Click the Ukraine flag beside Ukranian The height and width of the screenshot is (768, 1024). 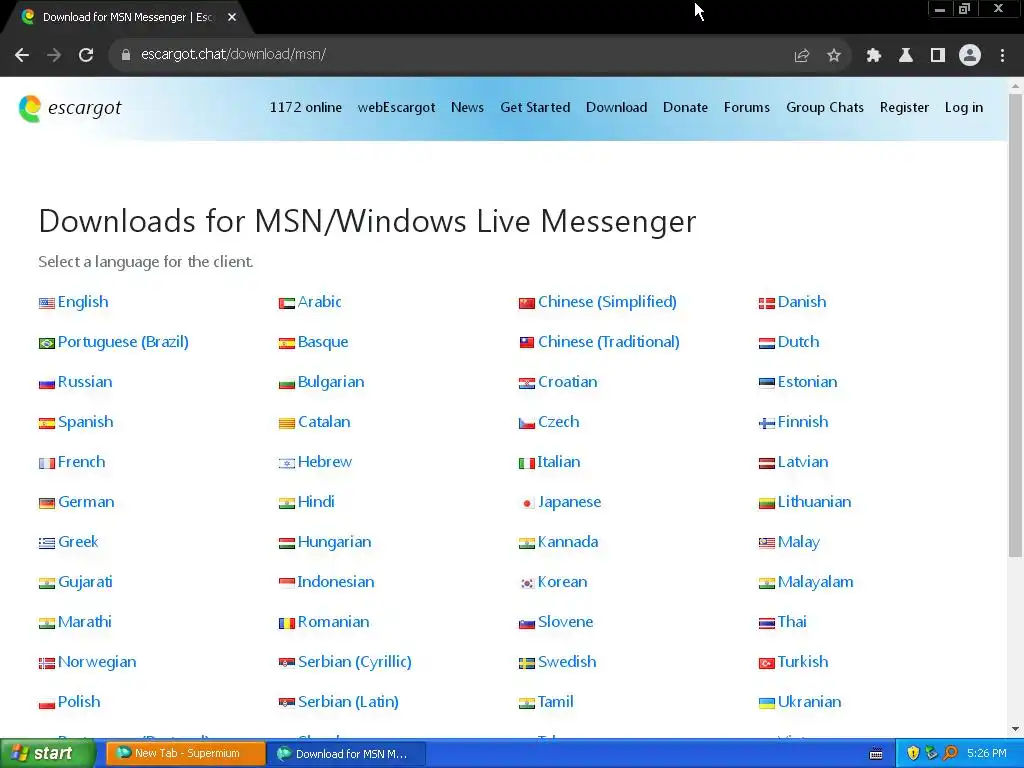pyautogui.click(x=767, y=703)
